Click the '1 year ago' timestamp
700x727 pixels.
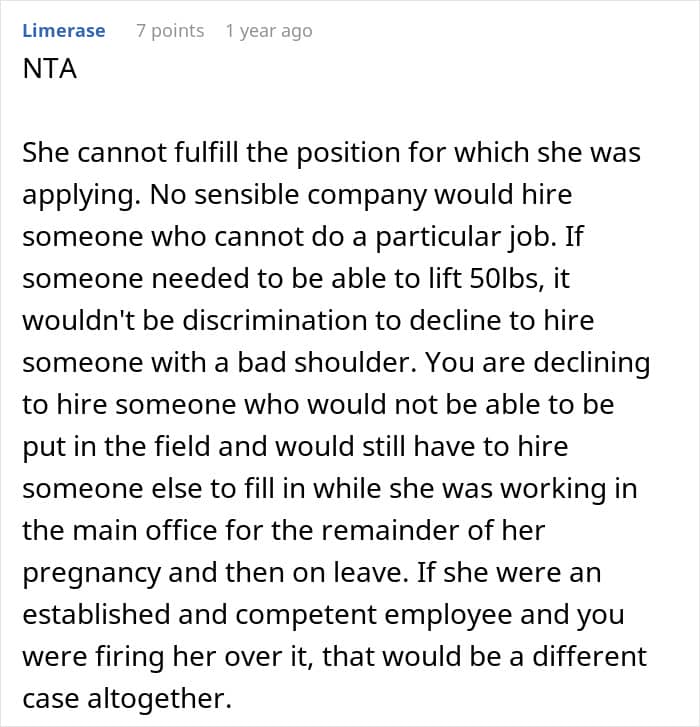[x=268, y=31]
